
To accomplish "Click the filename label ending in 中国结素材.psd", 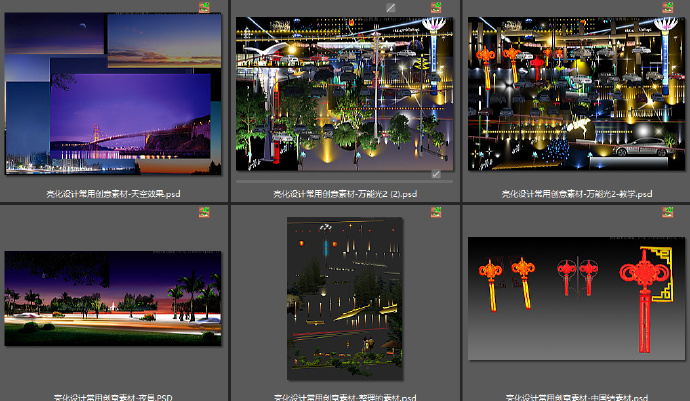I will (577, 397).
